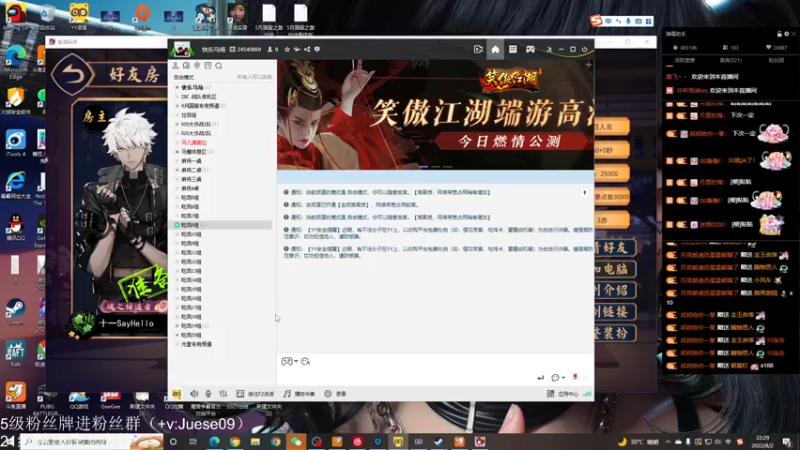This screenshot has height=450, width=800.
Task: Click the 笑傲江湖 banner advertisement
Action: pyautogui.click(x=435, y=115)
